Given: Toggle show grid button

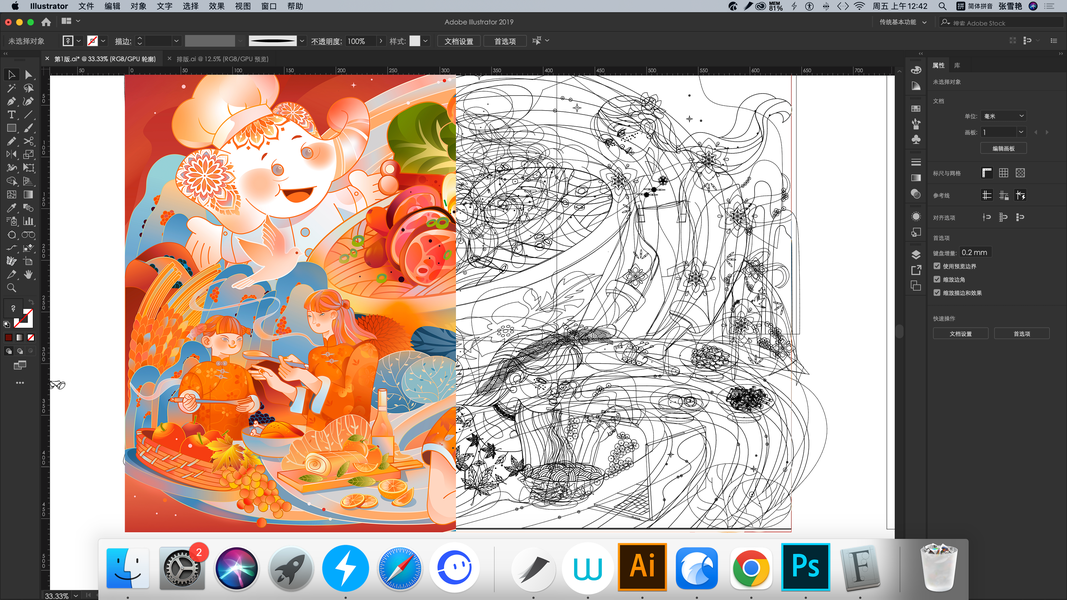Looking at the screenshot, I should point(1004,173).
